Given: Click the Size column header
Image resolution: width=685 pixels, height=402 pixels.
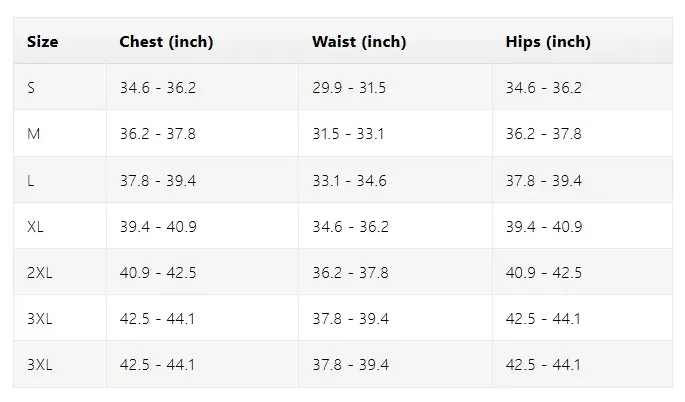Looking at the screenshot, I should (43, 42).
